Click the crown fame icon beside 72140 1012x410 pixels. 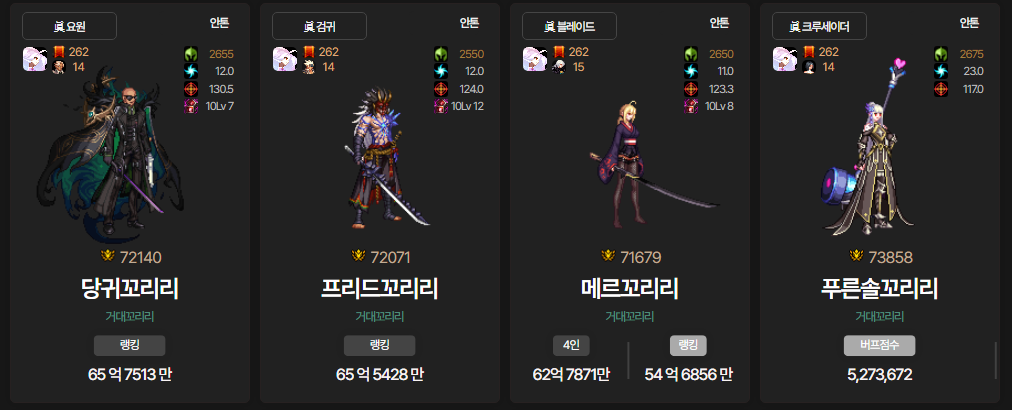[x=108, y=256]
